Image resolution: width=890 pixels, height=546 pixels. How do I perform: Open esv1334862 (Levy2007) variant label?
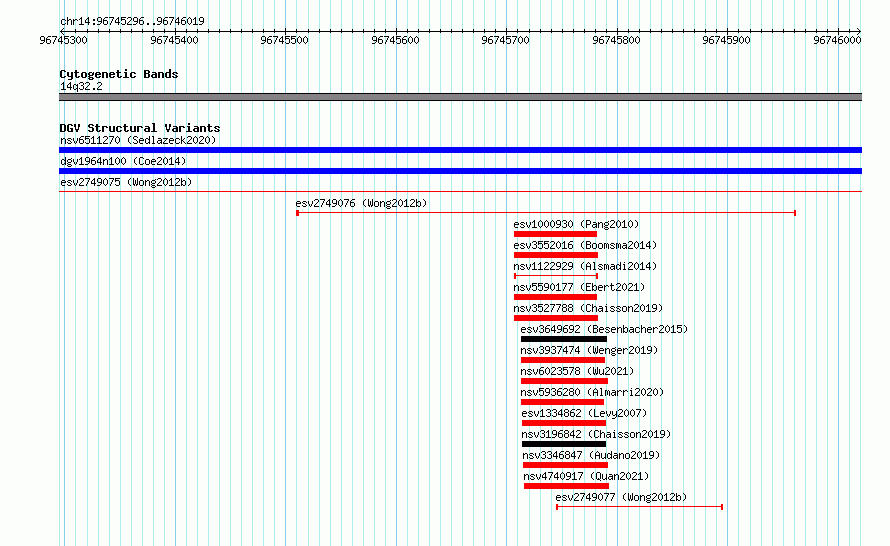(584, 413)
